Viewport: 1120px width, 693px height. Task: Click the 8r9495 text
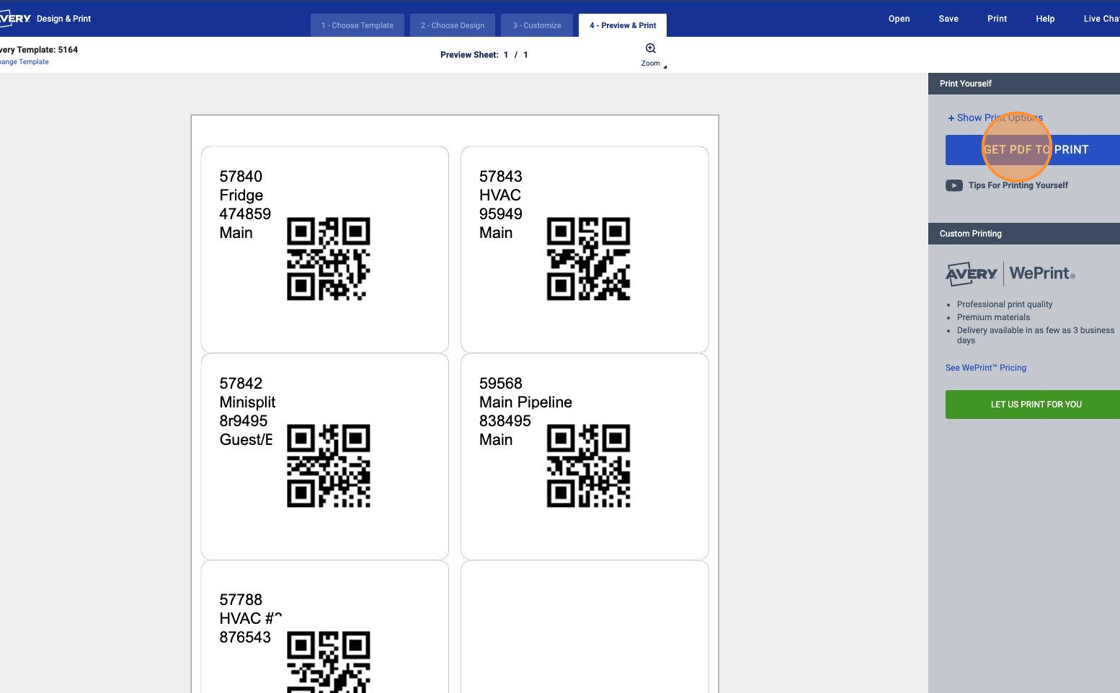tap(244, 422)
